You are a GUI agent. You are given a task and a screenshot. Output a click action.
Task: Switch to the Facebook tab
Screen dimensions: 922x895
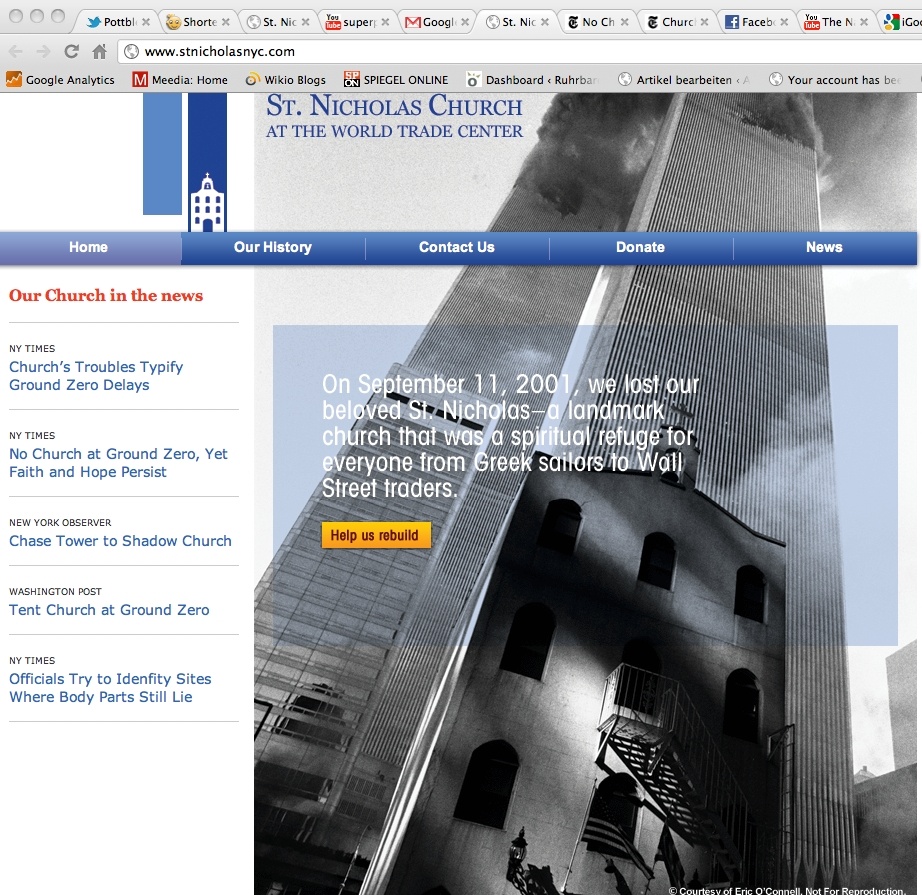(x=750, y=22)
